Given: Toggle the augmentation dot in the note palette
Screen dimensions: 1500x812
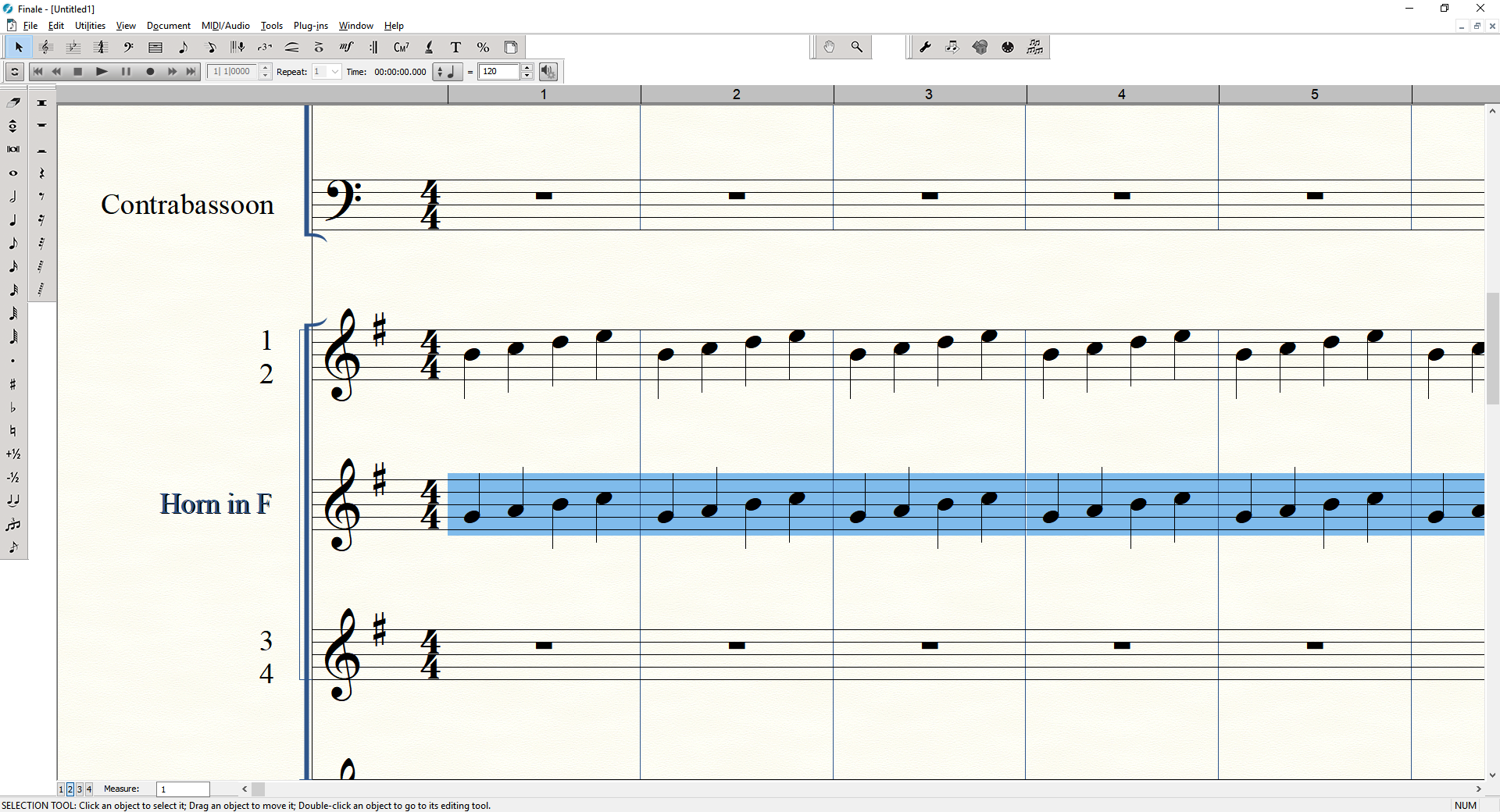Looking at the screenshot, I should point(13,361).
